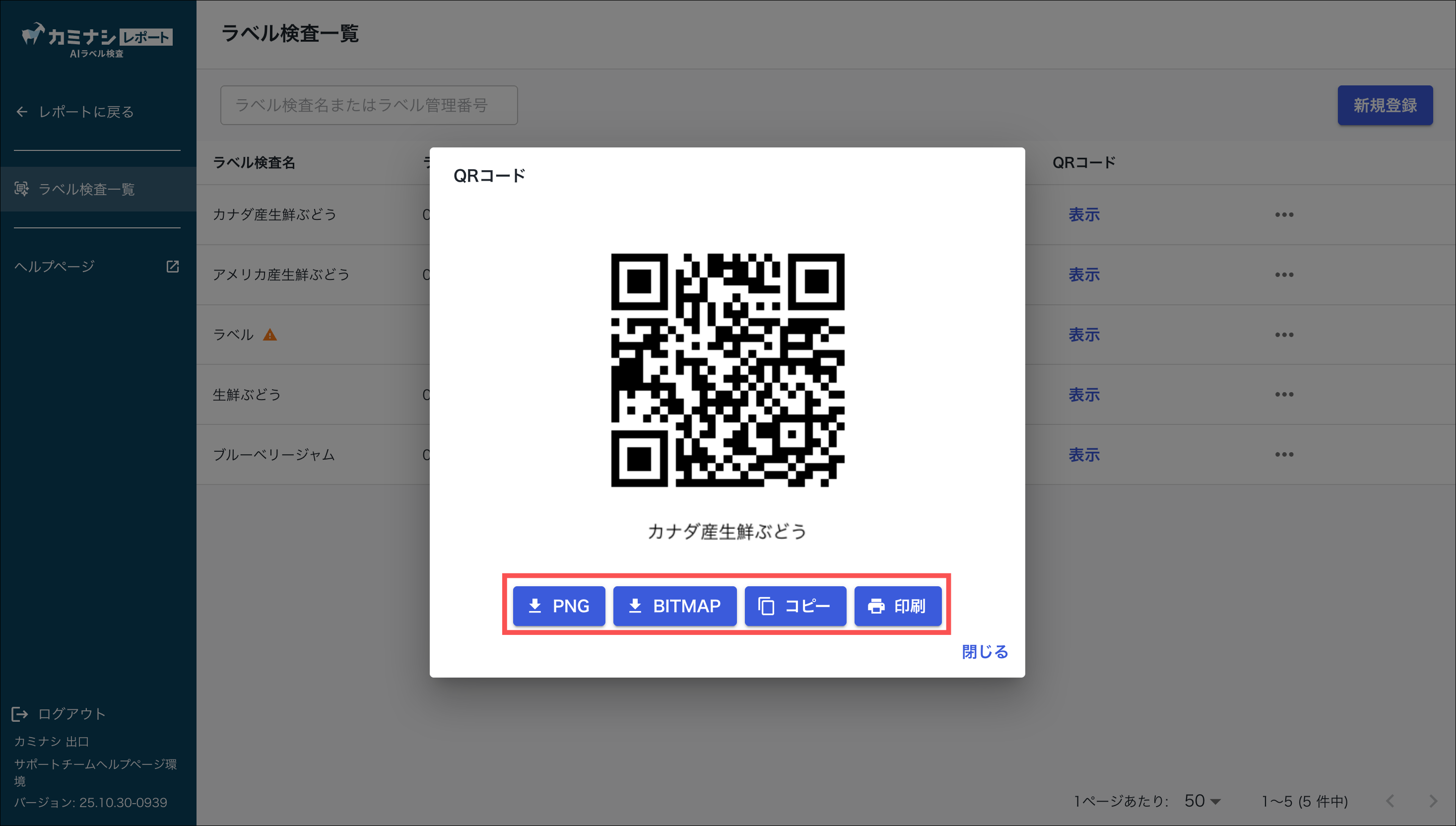
Task: Open ヘルプページ external link icon
Action: (172, 266)
